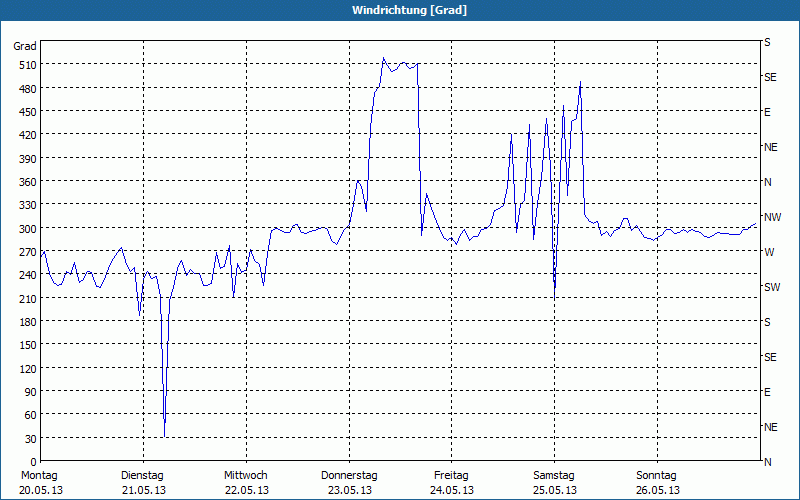The image size is (800, 500).
Task: Click 'E' compass label on the 450 gridline
Action: pyautogui.click(x=767, y=112)
